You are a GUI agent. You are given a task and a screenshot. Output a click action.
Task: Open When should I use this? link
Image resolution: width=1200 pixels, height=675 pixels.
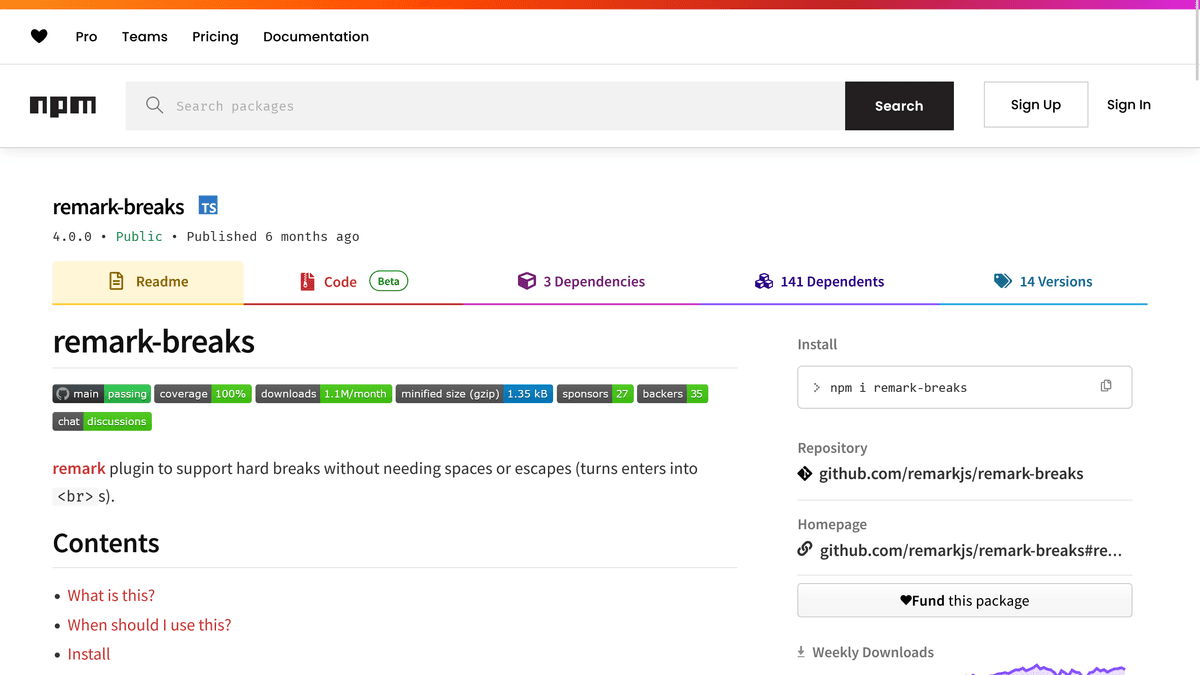149,625
